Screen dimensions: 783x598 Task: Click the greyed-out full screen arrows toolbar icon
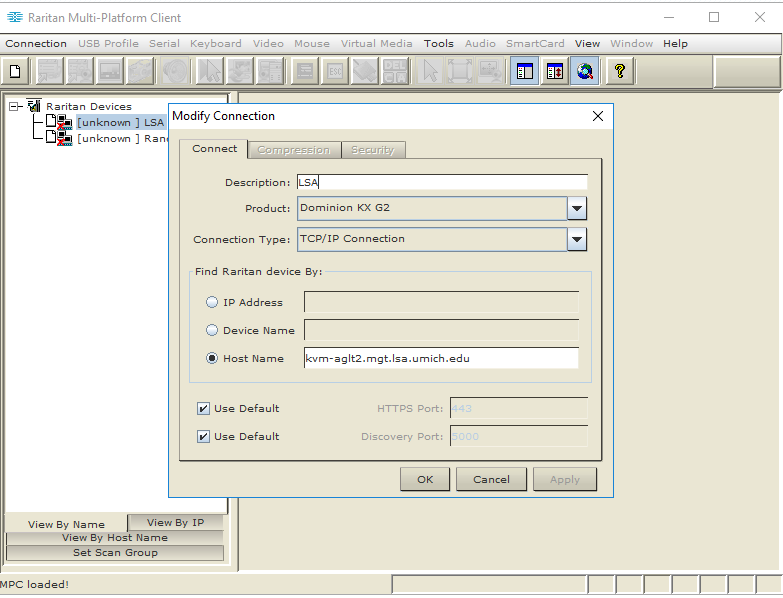[459, 71]
